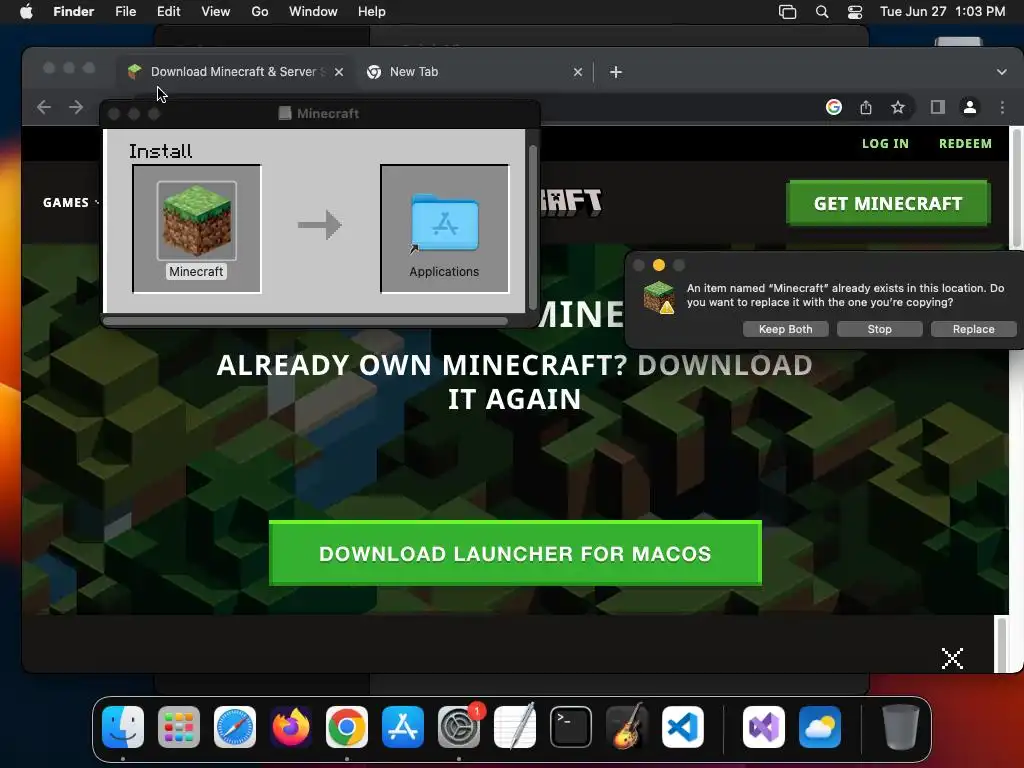Click LOG IN on Minecraft site

click(x=885, y=144)
